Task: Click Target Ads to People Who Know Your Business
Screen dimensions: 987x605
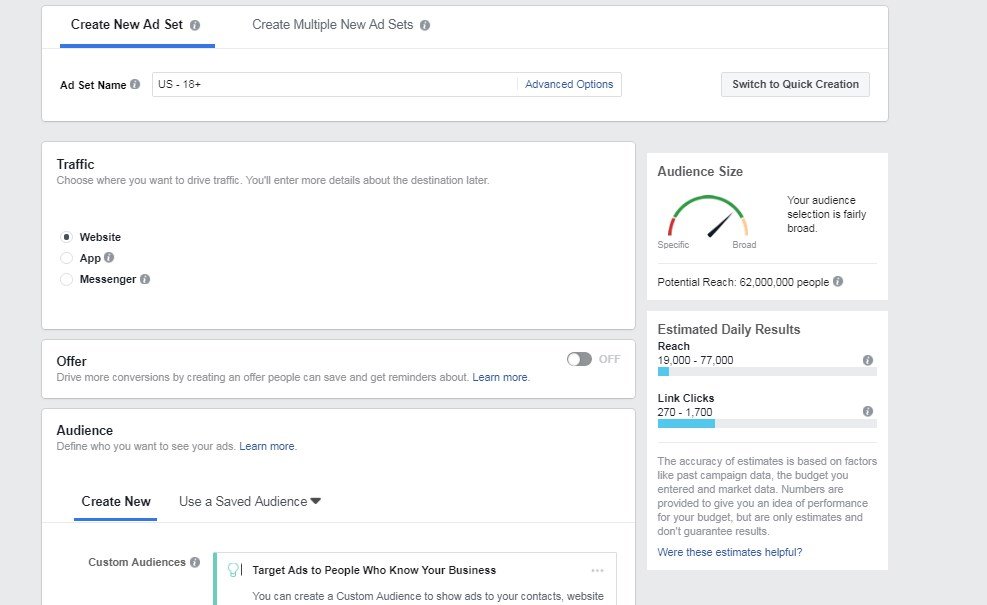Action: pyautogui.click(x=374, y=570)
